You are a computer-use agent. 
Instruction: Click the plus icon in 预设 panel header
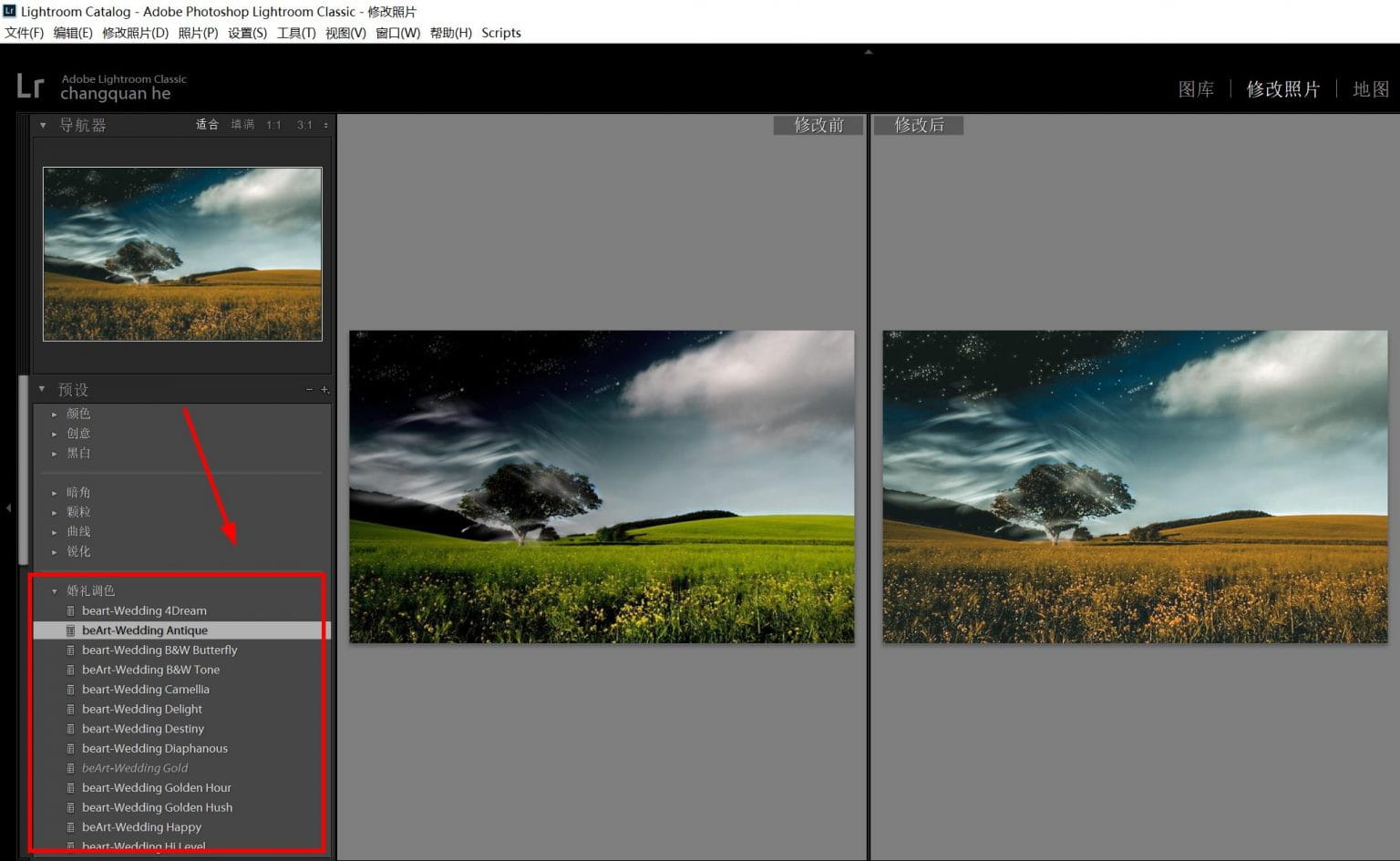pyautogui.click(x=324, y=390)
